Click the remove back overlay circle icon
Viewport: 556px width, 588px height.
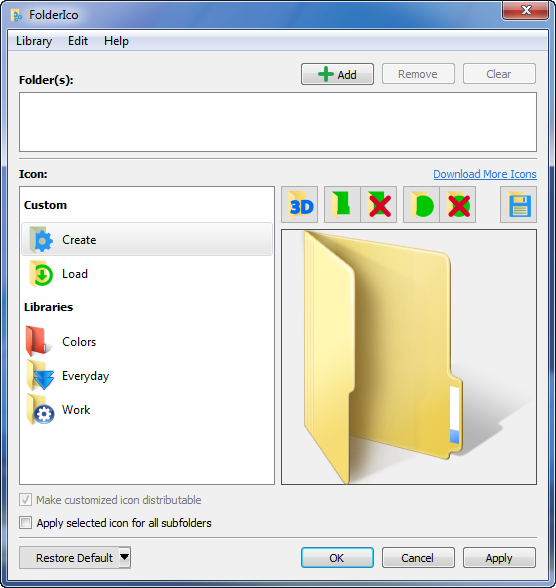tap(458, 205)
